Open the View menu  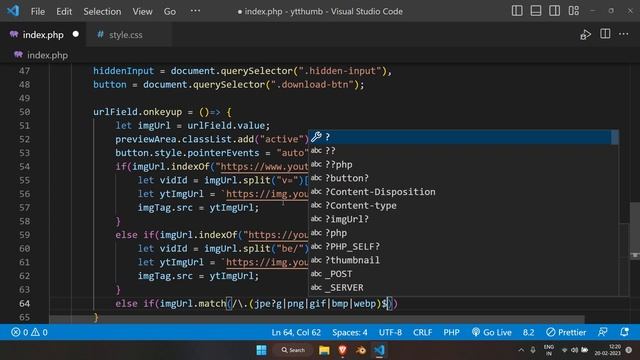(x=142, y=11)
